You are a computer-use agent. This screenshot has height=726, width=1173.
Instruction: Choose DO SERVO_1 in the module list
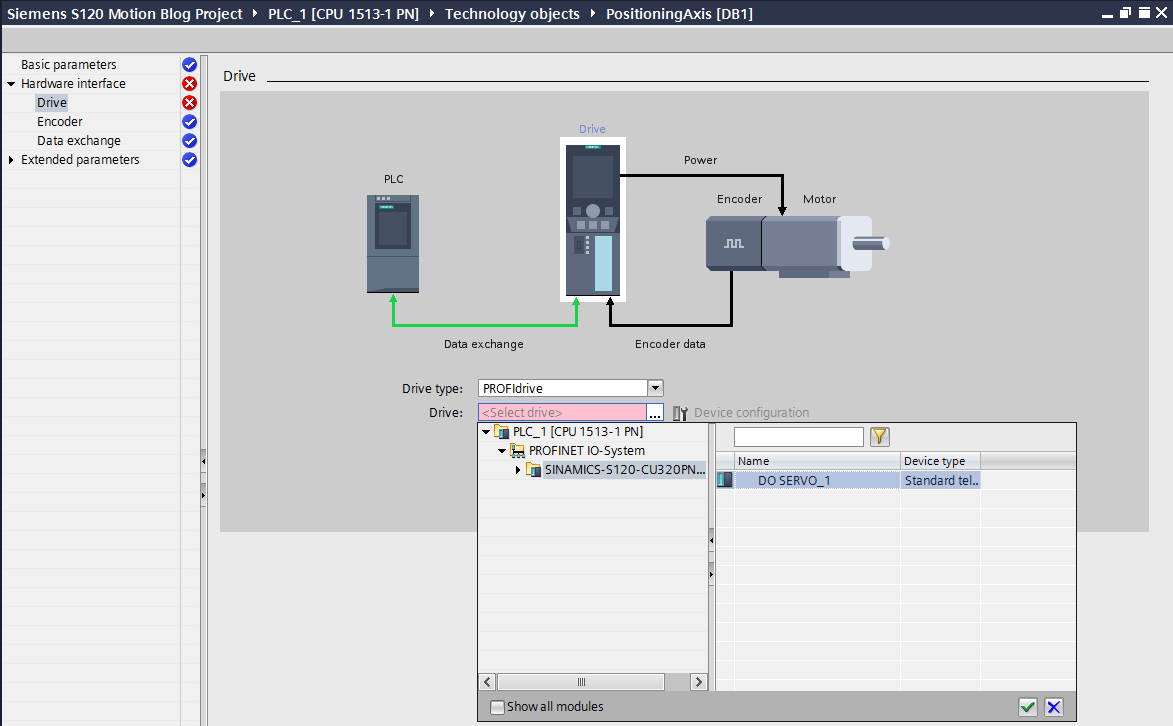point(794,481)
